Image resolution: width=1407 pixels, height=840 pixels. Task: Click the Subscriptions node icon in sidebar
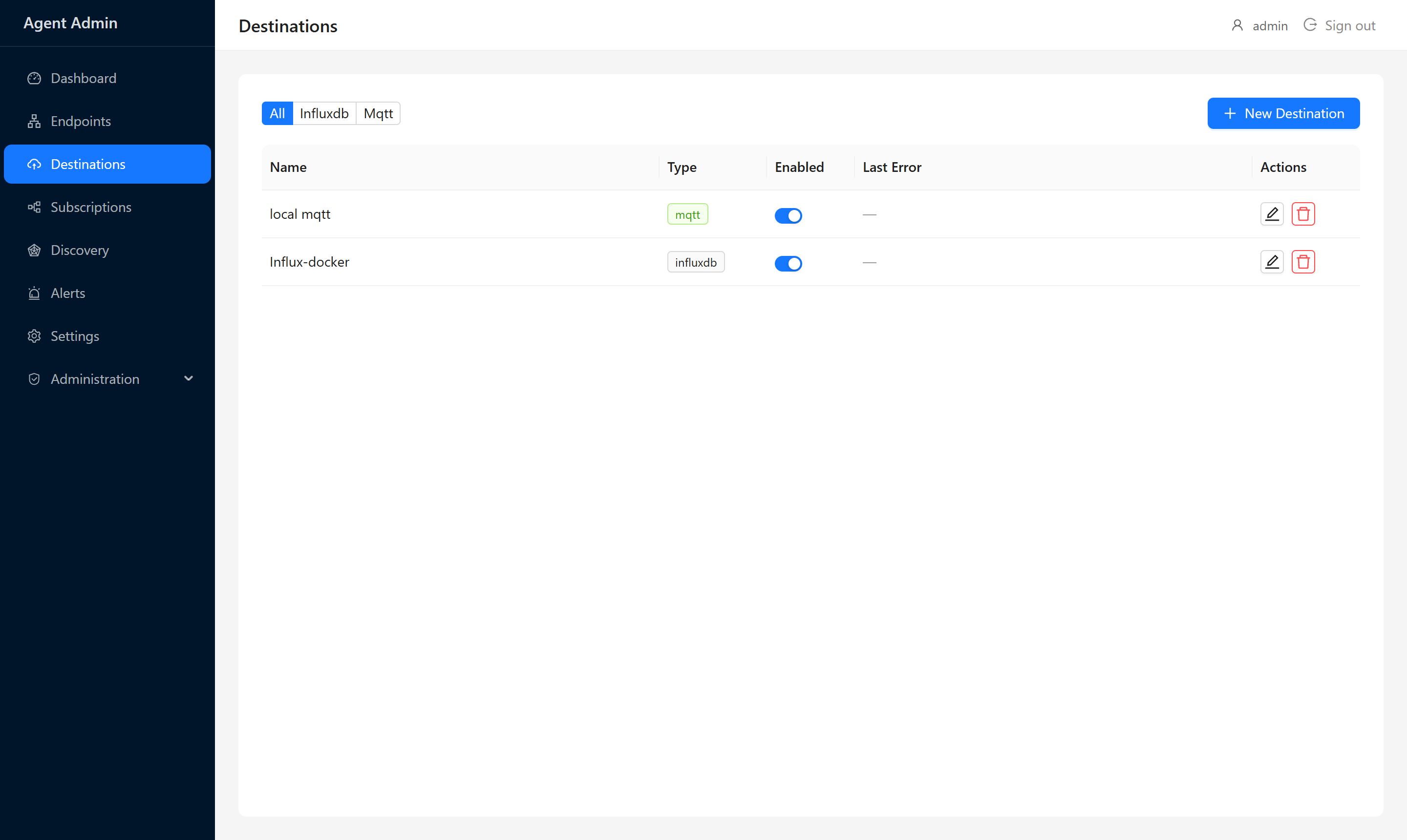(x=34, y=207)
